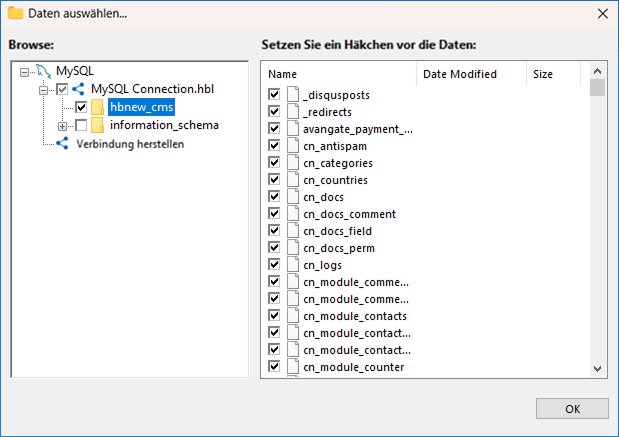619x437 pixels.
Task: Click scrollbar up arrow in table list
Action: (x=597, y=71)
